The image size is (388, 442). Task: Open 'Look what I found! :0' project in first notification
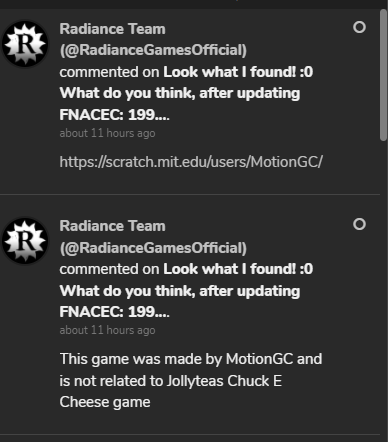(238, 72)
